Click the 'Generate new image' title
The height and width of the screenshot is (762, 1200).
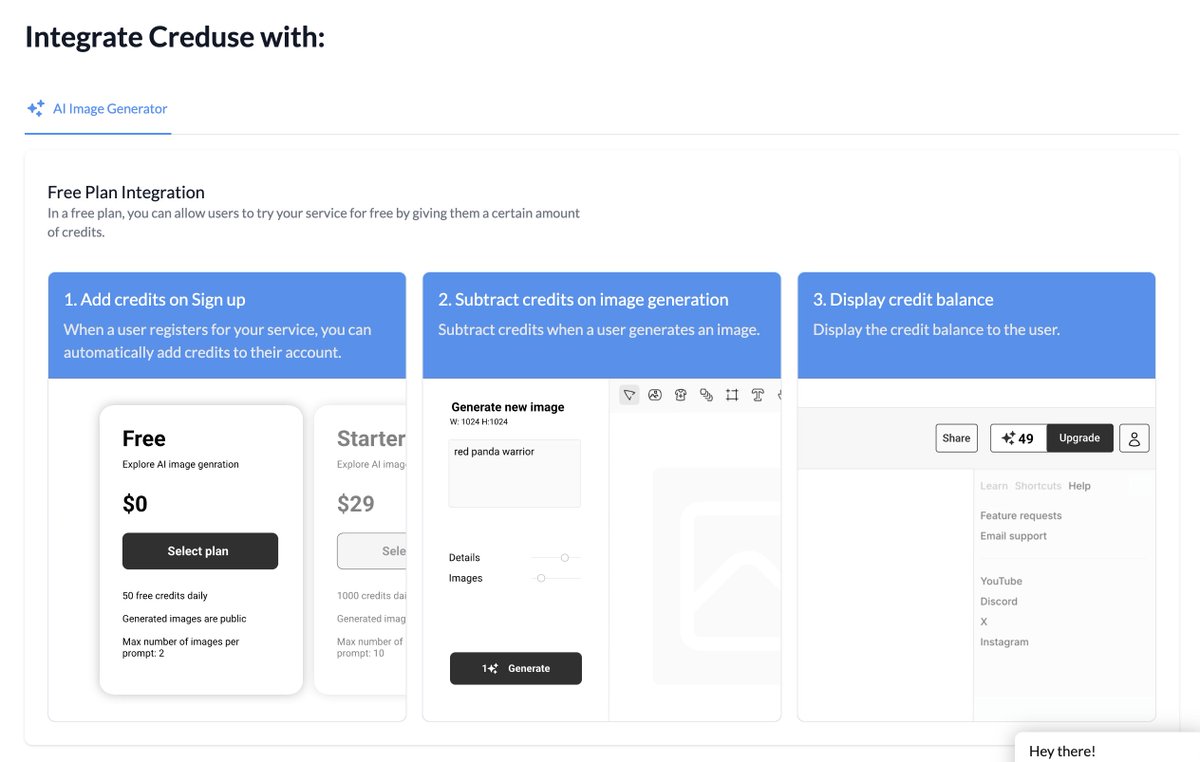[508, 407]
